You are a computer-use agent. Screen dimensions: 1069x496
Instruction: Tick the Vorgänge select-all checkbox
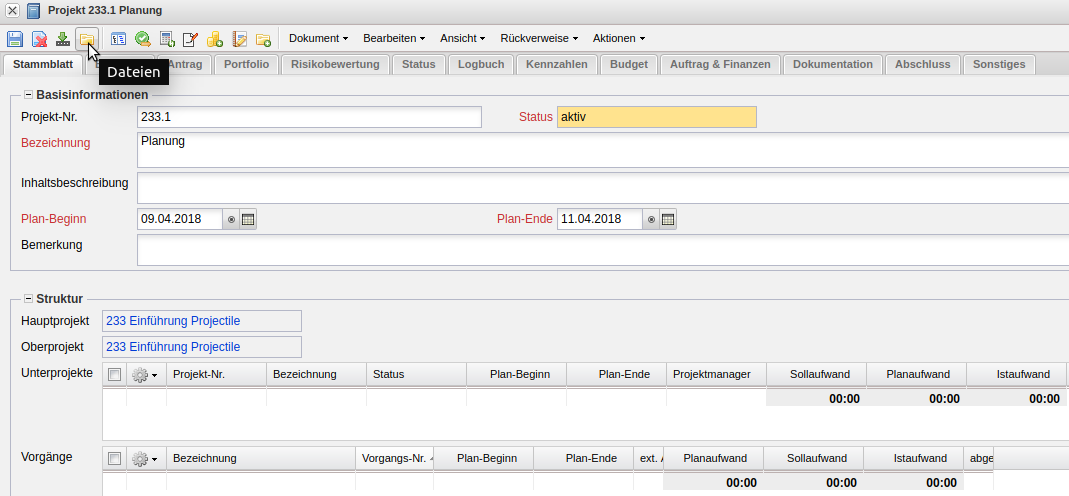click(x=114, y=459)
